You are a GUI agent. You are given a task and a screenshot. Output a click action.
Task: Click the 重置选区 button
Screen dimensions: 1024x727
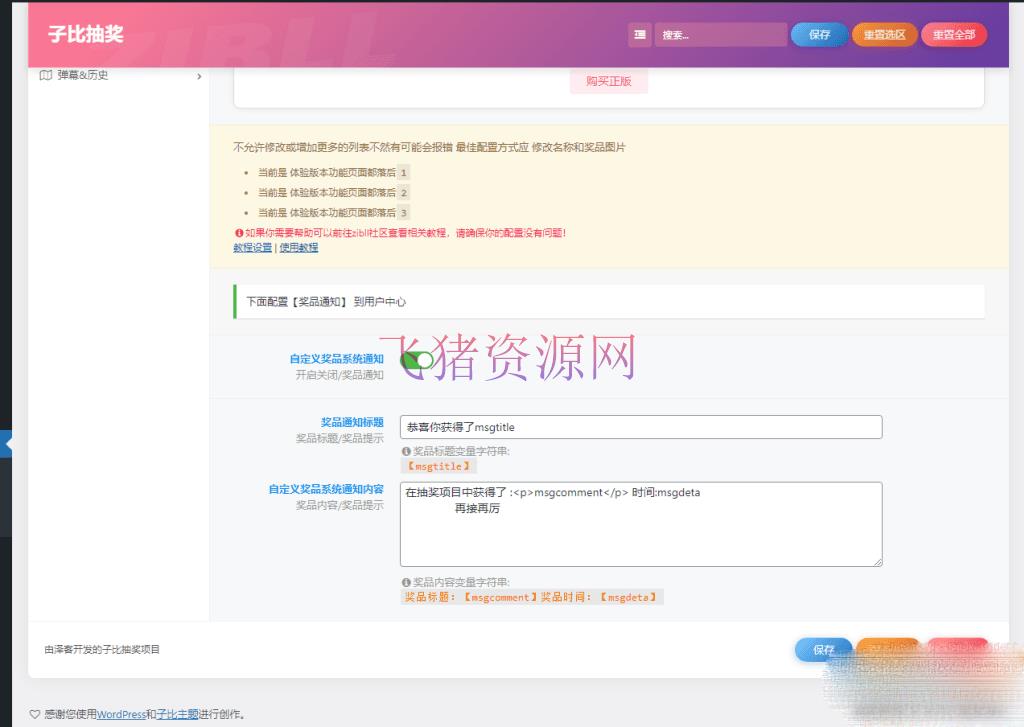tap(884, 34)
